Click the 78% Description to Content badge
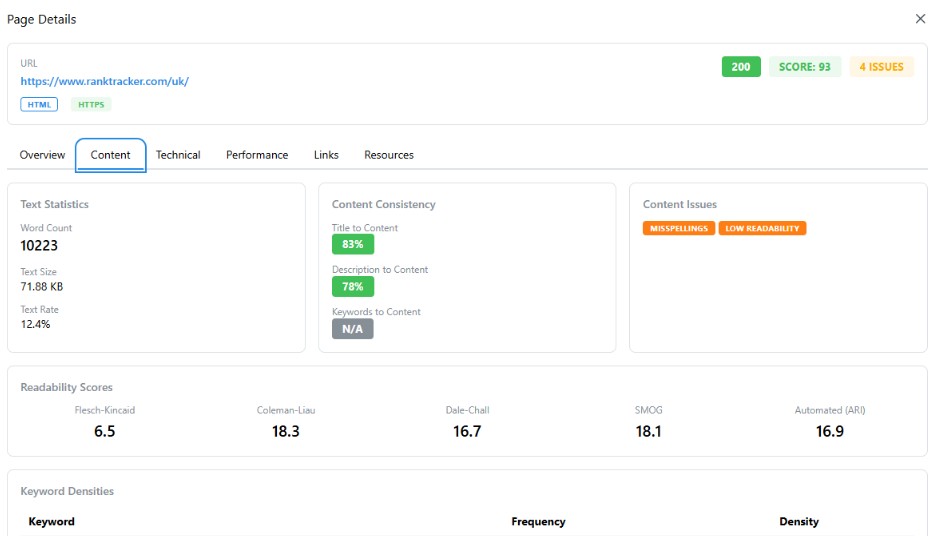 (352, 286)
